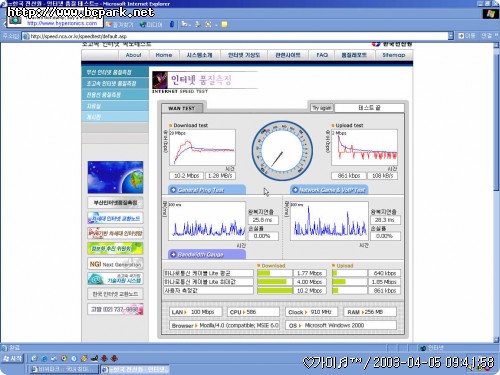The height and width of the screenshot is (375, 500).
Task: Click the Windows logo throbber icon
Action: point(490,14)
